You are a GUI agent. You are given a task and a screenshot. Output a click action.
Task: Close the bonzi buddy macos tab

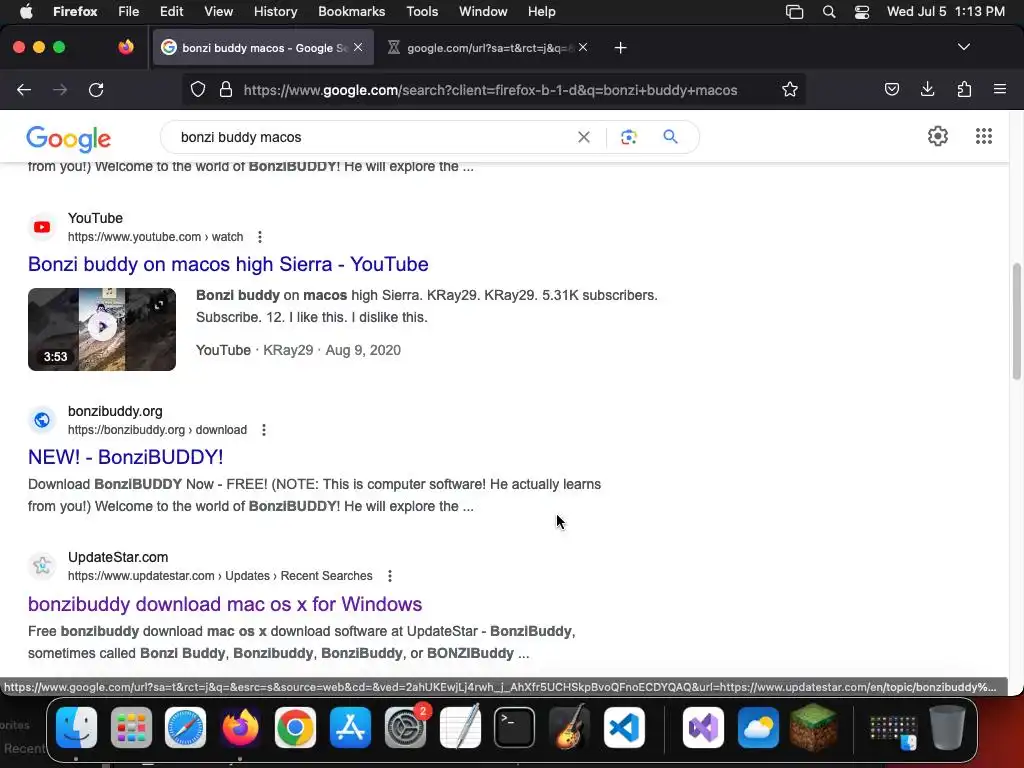(358, 47)
